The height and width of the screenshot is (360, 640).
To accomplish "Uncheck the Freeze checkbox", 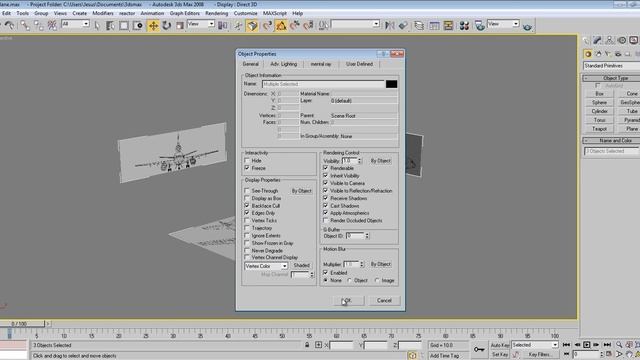I will [247, 168].
